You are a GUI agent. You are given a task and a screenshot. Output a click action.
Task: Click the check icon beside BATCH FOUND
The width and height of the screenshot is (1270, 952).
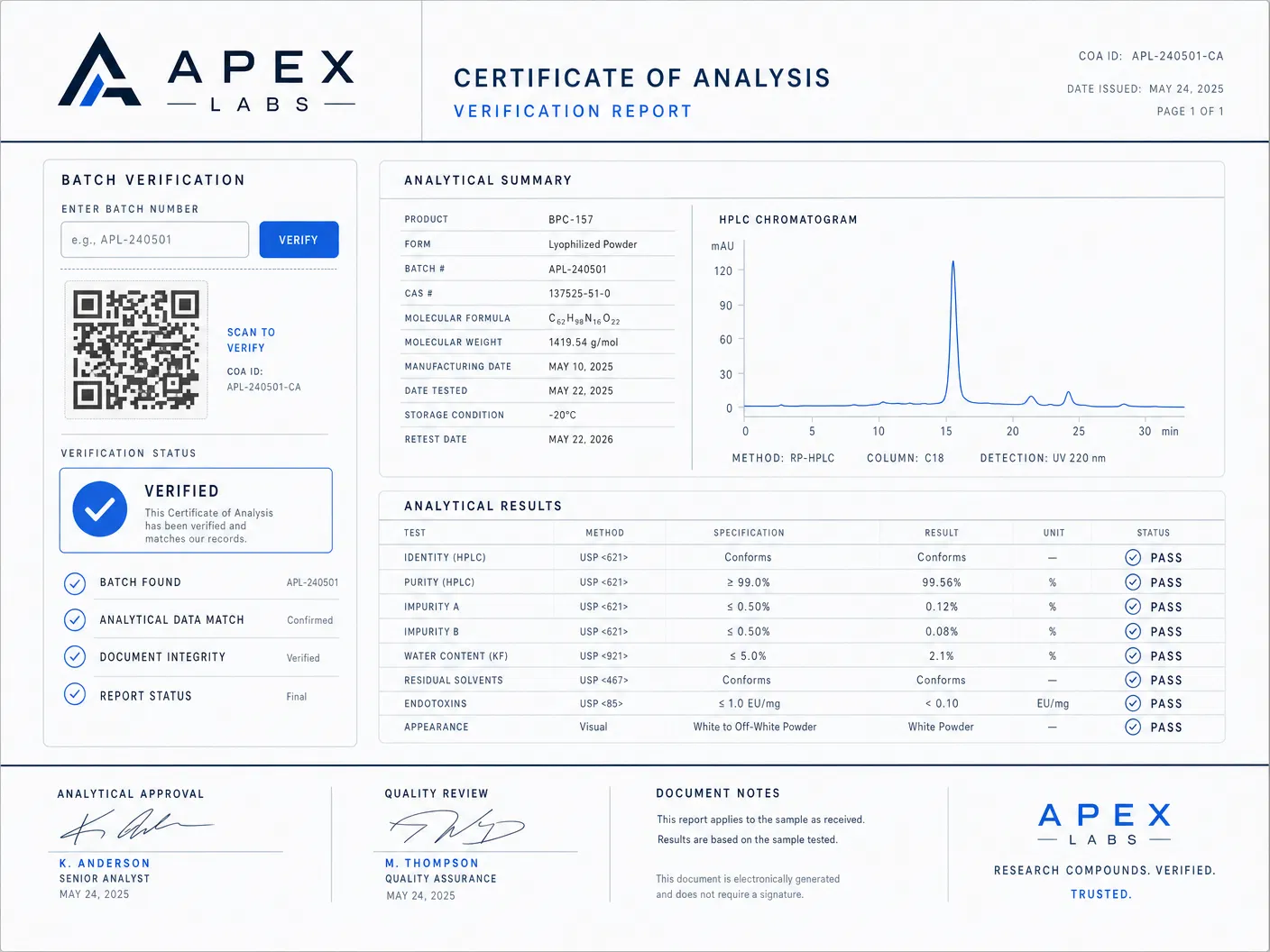75,583
